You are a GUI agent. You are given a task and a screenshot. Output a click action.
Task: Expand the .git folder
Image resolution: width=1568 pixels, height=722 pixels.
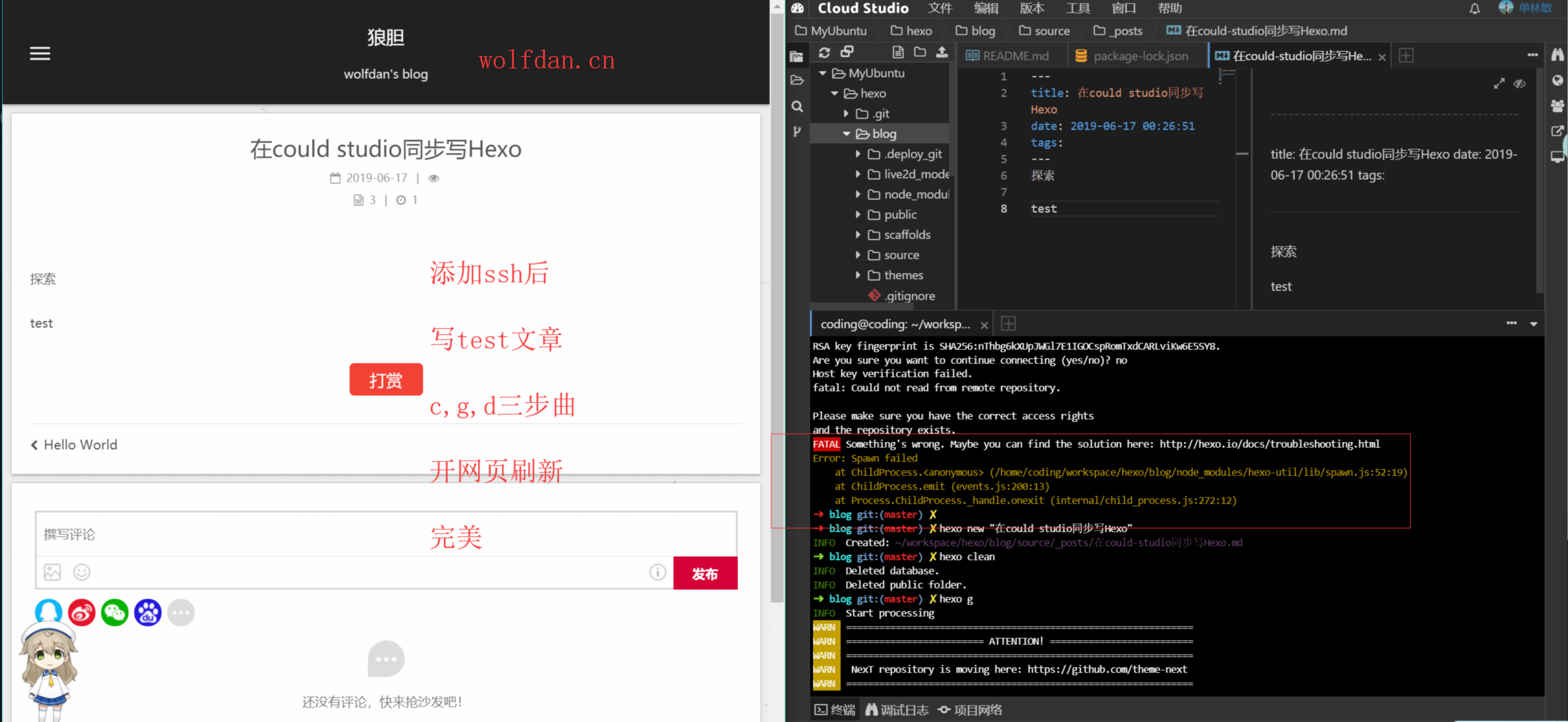pyautogui.click(x=846, y=114)
